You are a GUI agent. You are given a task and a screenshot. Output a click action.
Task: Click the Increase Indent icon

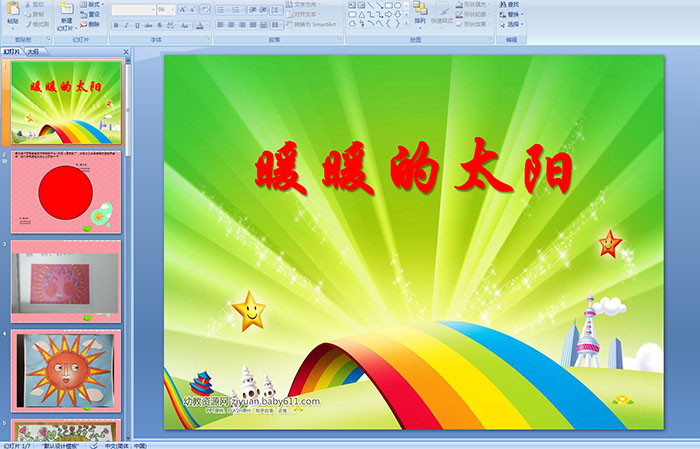(x=263, y=9)
